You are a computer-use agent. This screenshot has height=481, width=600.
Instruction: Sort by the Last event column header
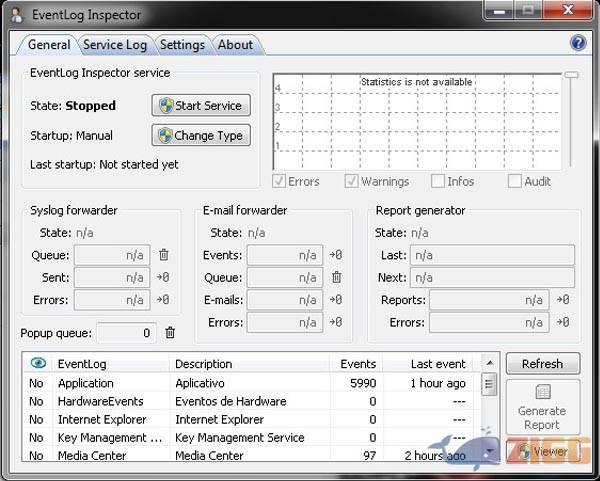pyautogui.click(x=428, y=364)
